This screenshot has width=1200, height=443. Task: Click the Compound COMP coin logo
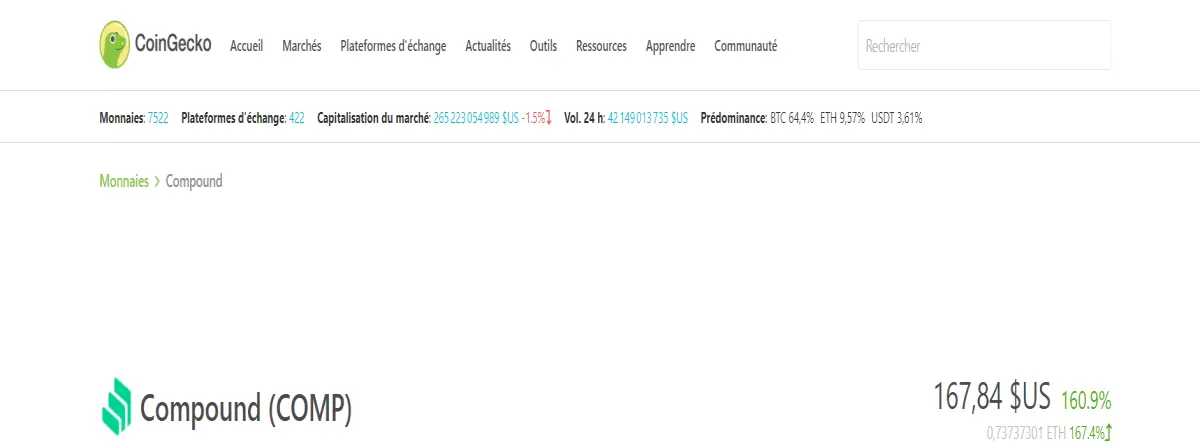[117, 407]
